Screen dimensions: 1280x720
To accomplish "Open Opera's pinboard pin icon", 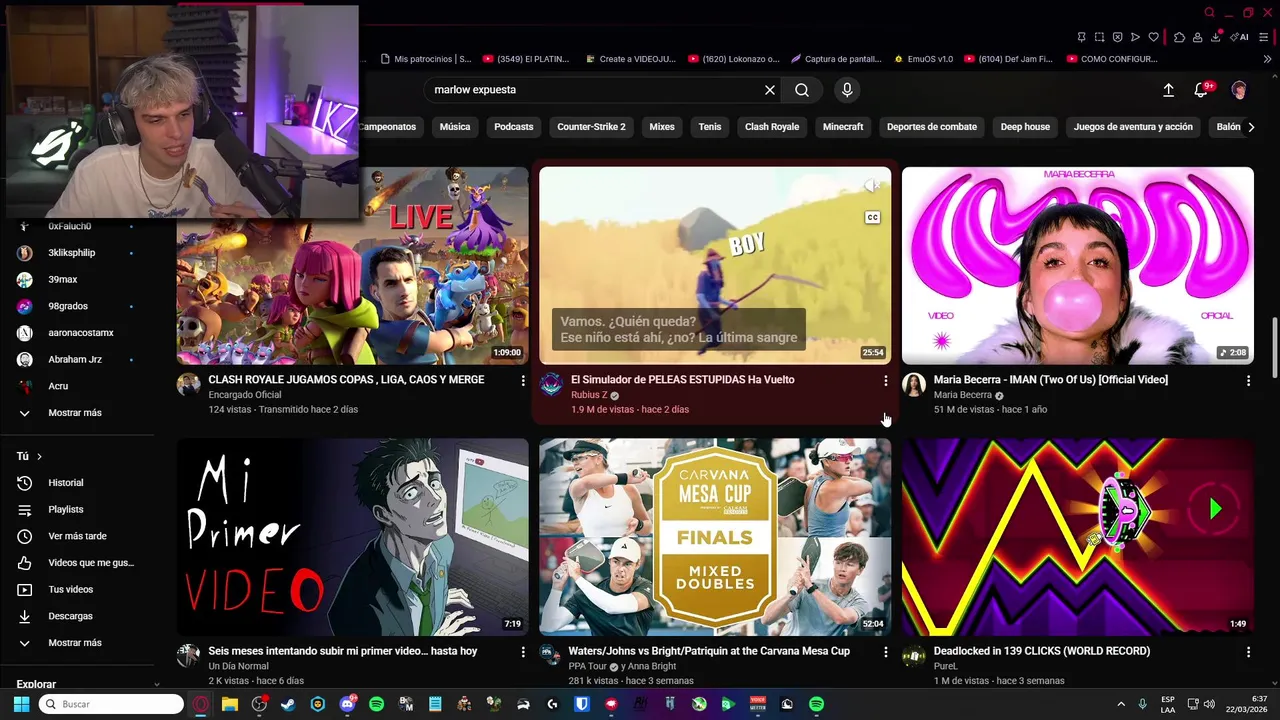I will [x=1081, y=37].
